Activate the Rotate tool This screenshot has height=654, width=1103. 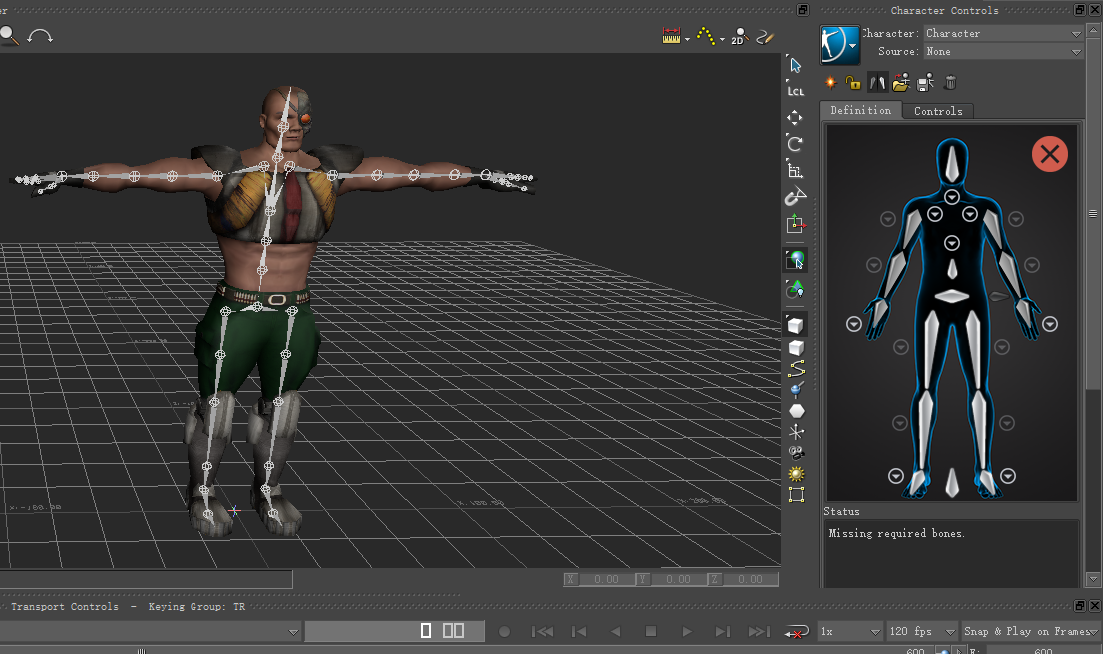(795, 144)
